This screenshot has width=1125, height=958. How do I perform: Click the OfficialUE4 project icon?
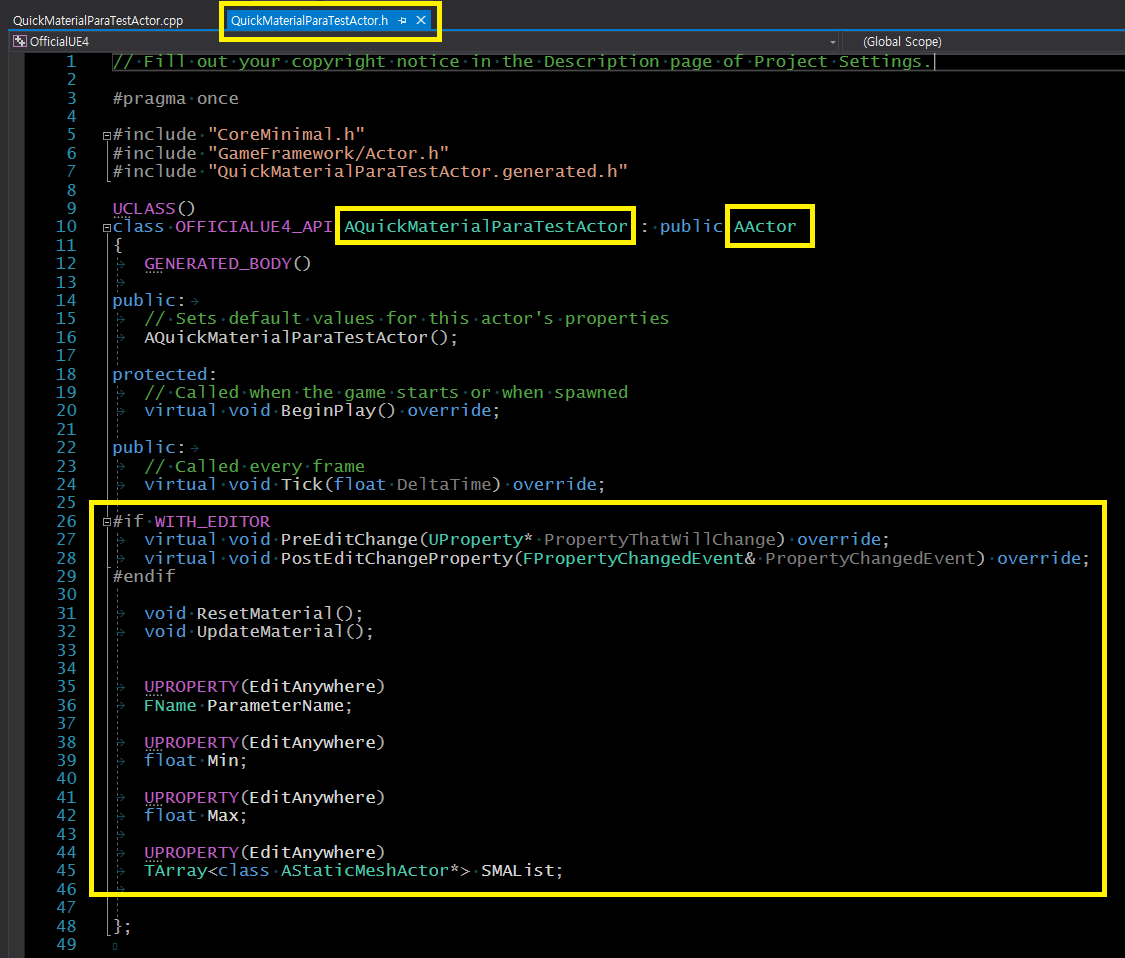pyautogui.click(x=20, y=42)
